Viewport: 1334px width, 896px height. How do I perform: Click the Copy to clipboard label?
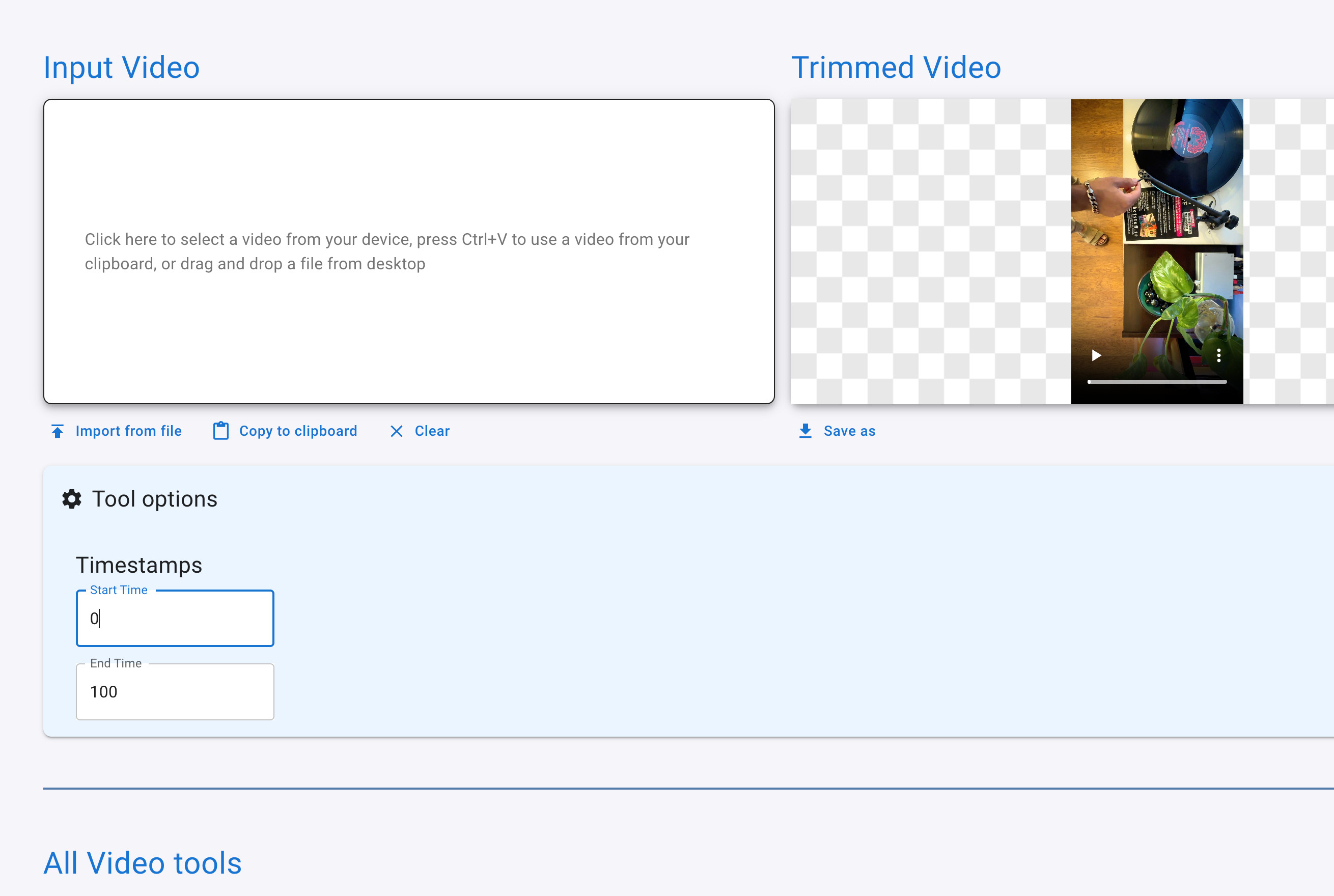tap(298, 431)
